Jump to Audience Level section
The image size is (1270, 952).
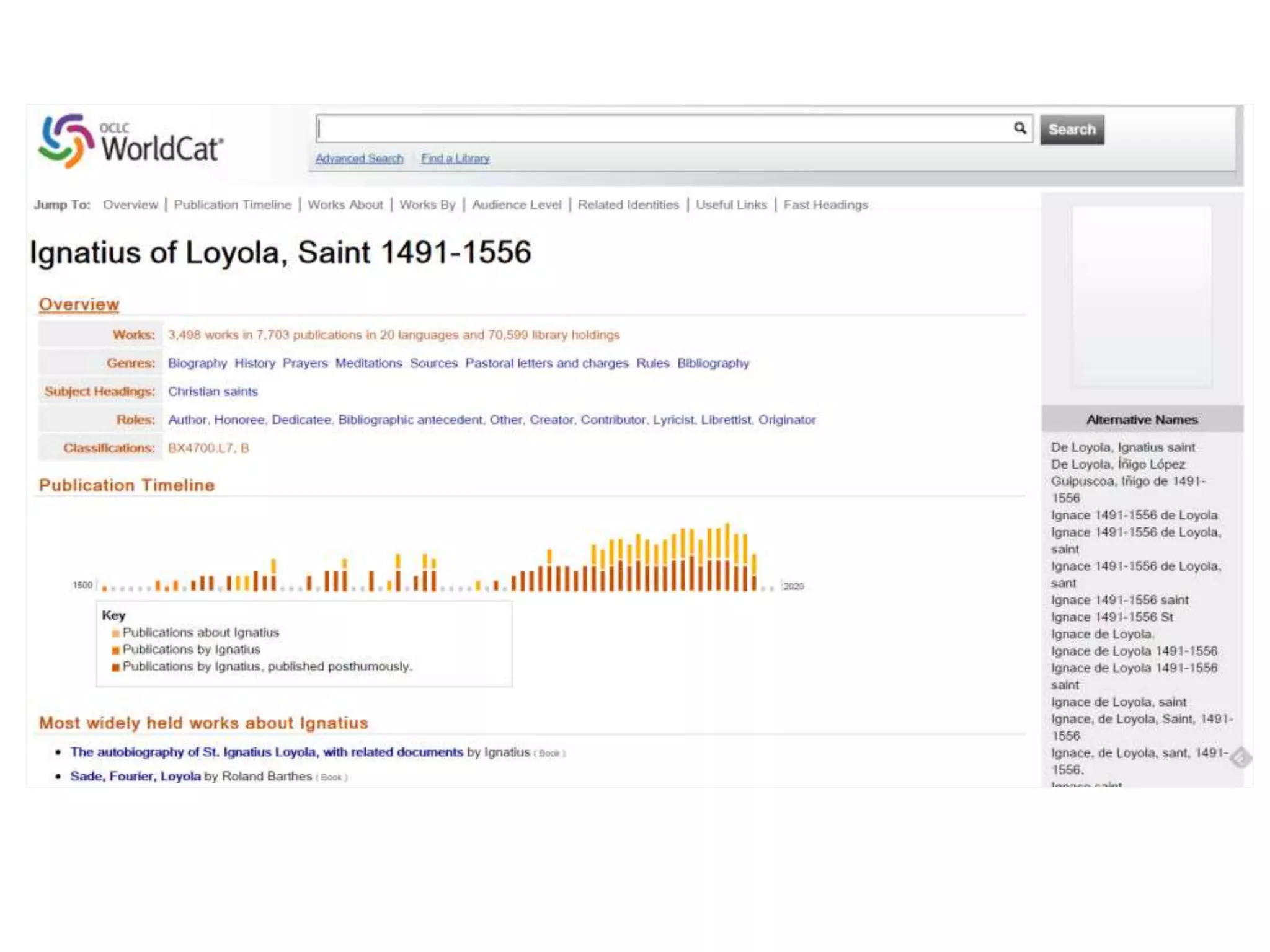click(517, 205)
